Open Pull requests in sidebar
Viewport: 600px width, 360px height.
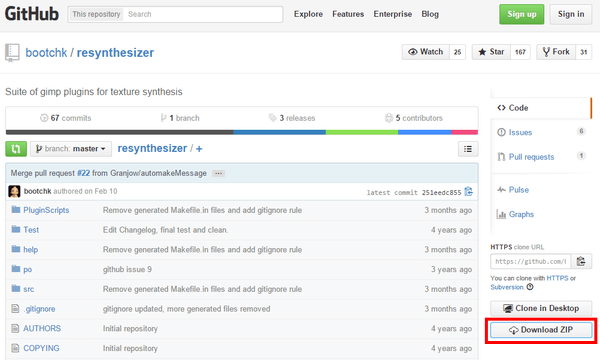pyautogui.click(x=540, y=157)
